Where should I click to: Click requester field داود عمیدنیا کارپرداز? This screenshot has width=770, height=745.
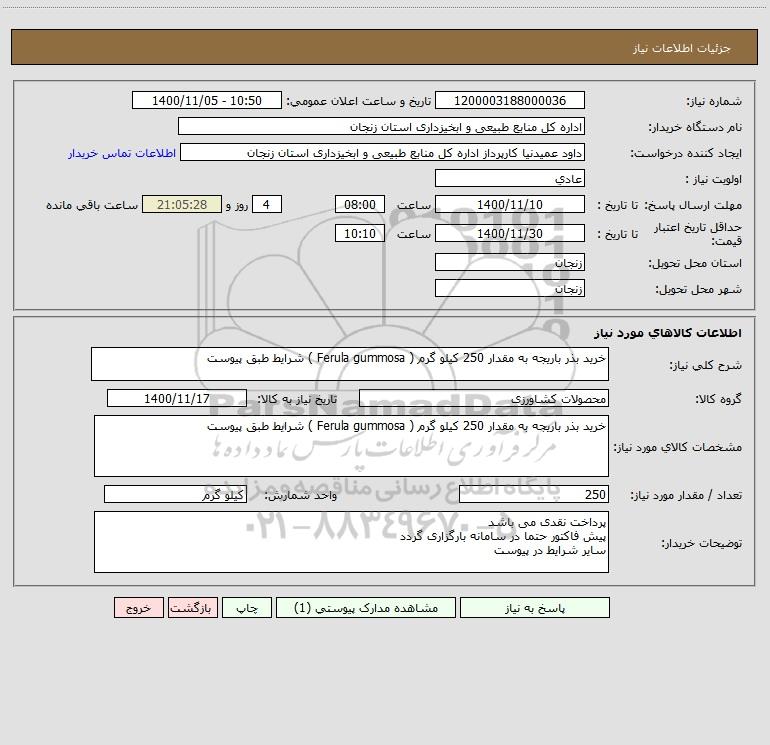[x=383, y=152]
